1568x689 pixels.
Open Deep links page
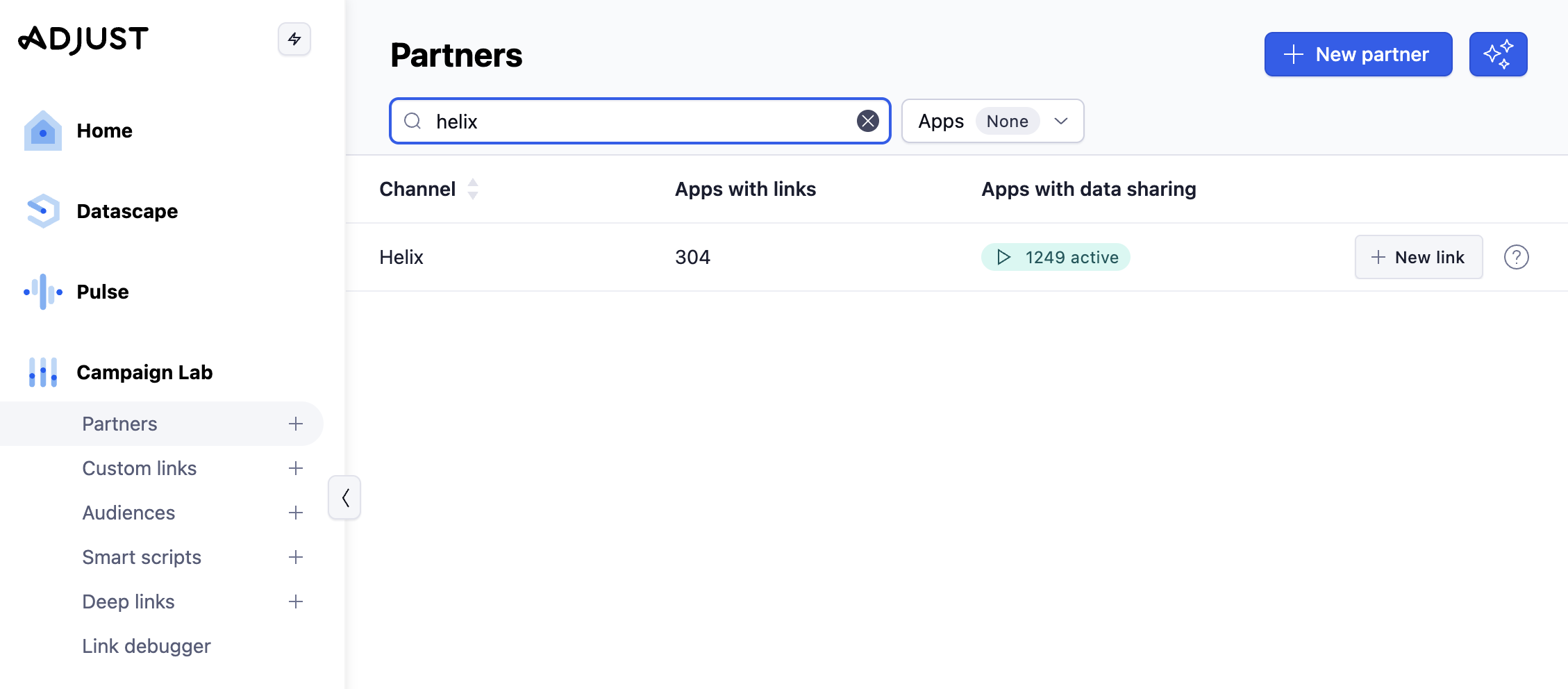[x=128, y=601]
